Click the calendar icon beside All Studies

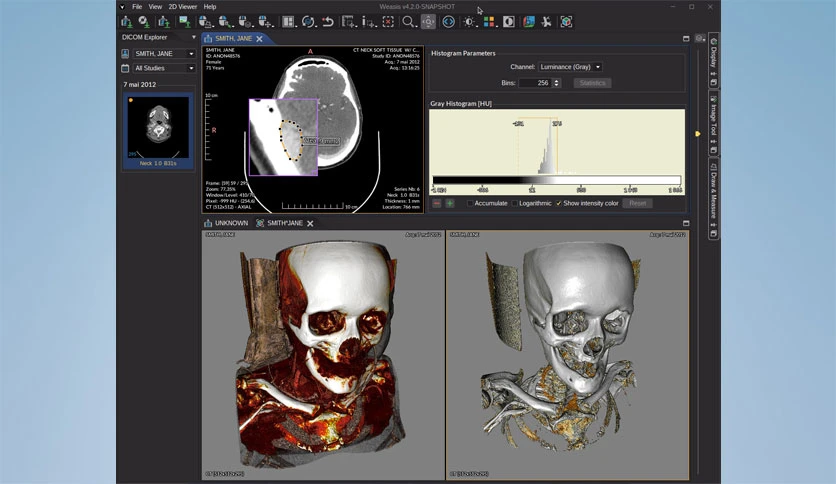125,68
